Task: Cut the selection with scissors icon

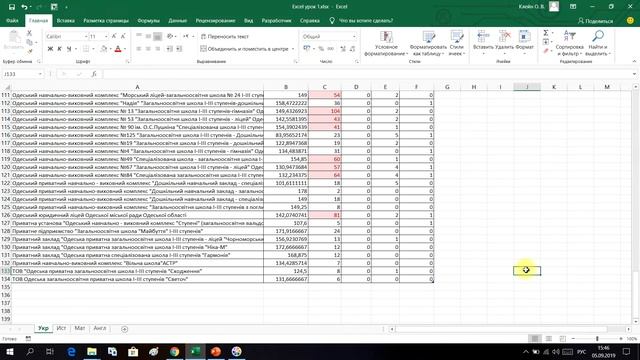Action: click(x=29, y=33)
